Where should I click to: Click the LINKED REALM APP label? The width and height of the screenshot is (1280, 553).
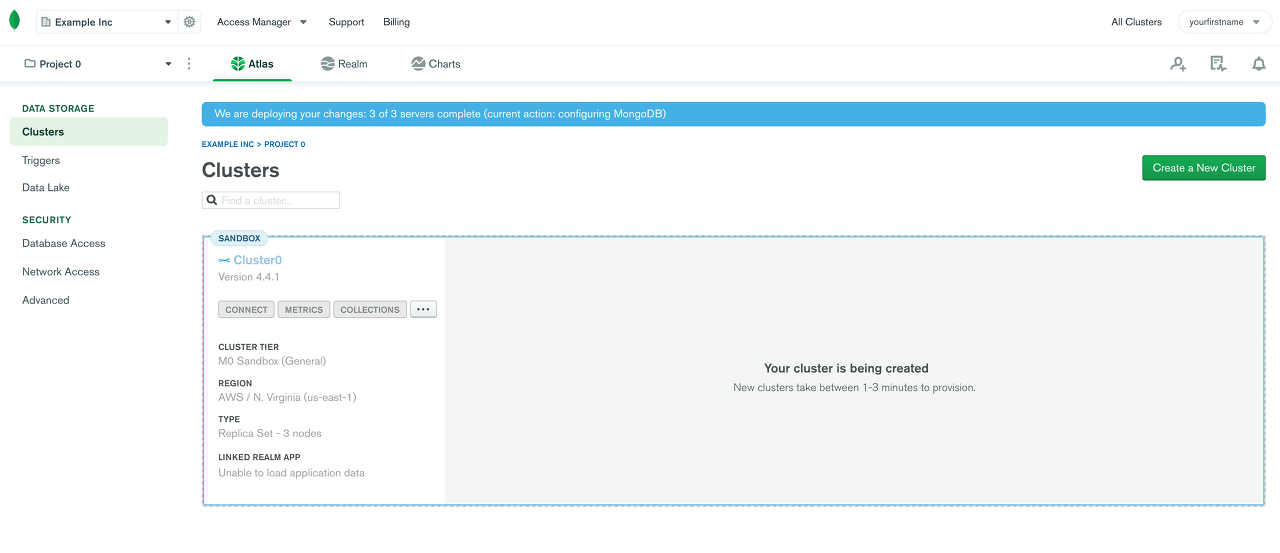click(x=259, y=457)
